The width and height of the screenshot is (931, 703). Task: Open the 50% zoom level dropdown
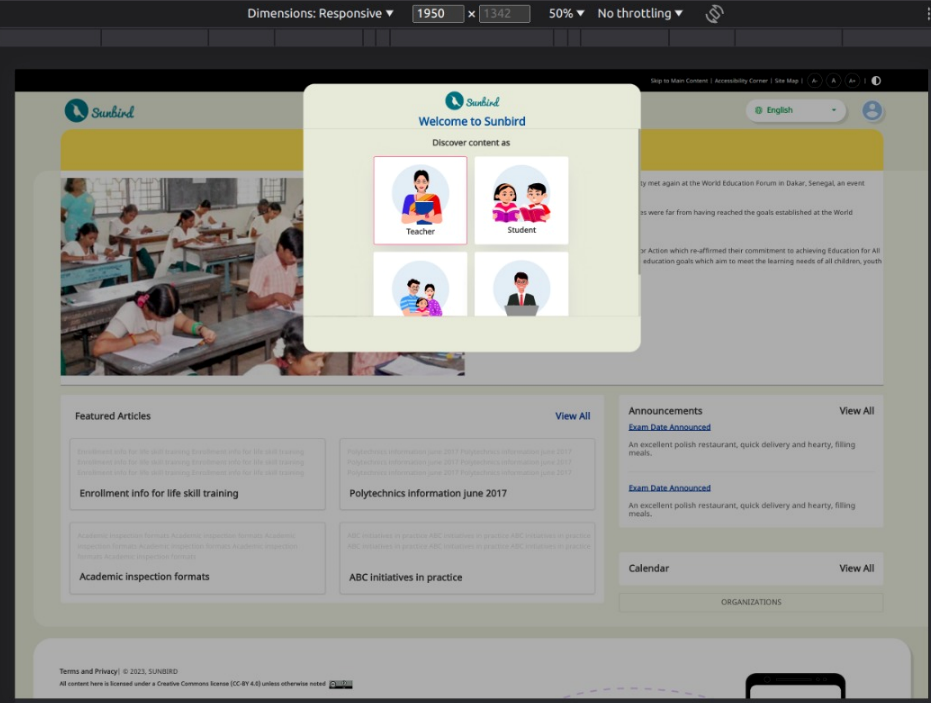click(566, 14)
